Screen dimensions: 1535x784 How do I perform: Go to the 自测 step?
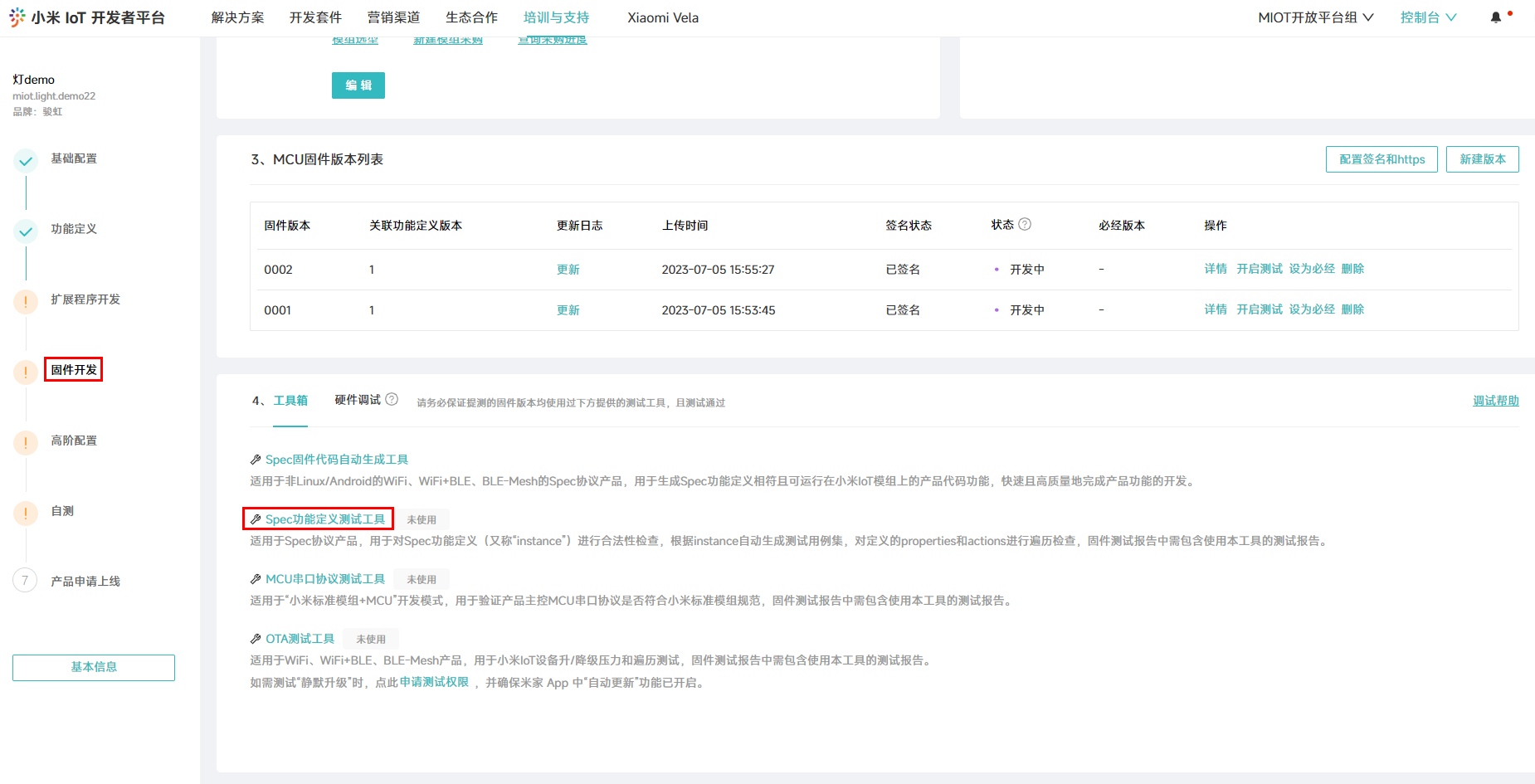62,511
